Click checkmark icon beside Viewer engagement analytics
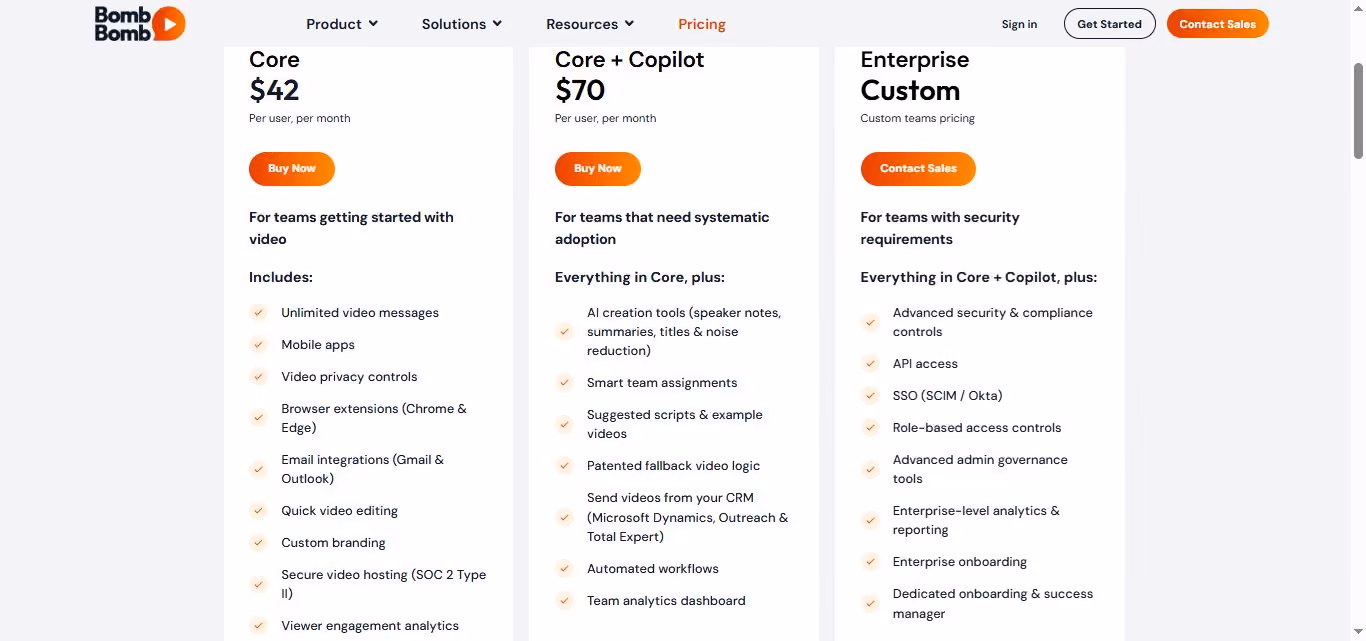The height and width of the screenshot is (641, 1366). [x=258, y=625]
